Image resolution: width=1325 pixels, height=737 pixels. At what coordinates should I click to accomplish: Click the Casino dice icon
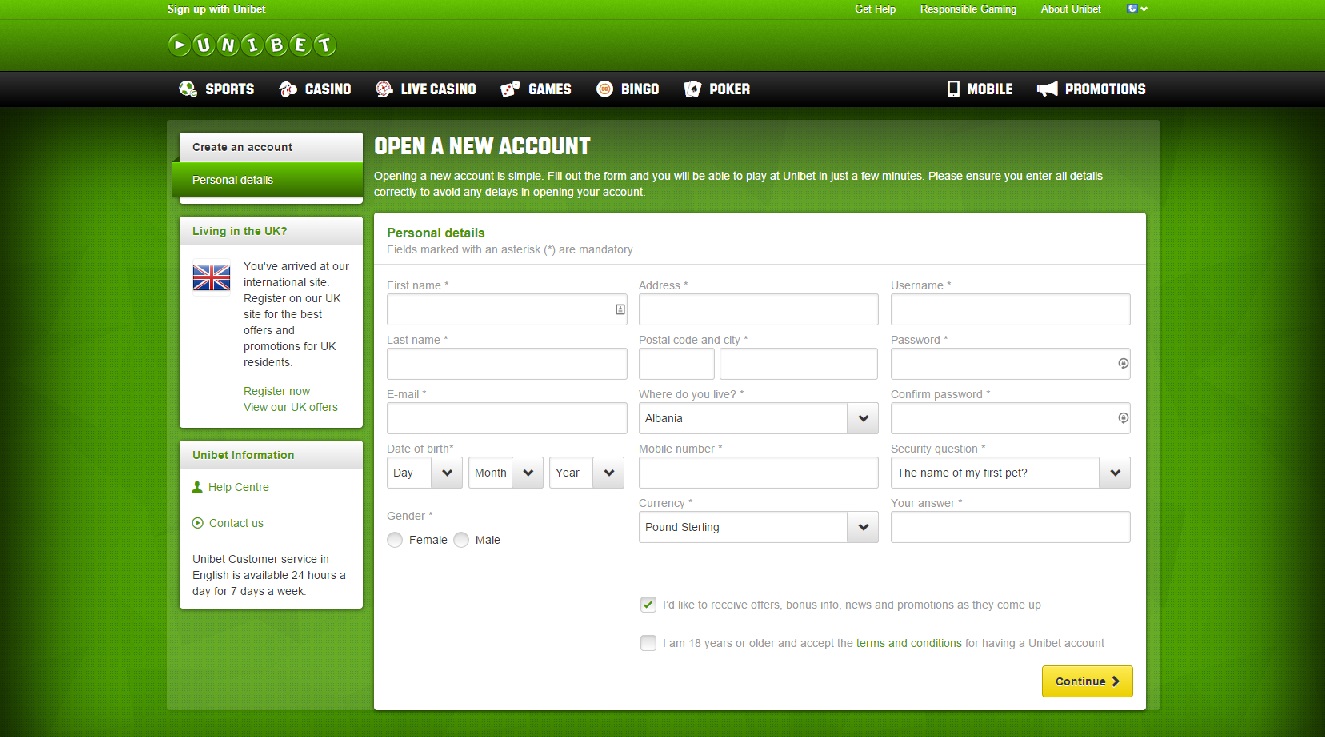pyautogui.click(x=288, y=89)
